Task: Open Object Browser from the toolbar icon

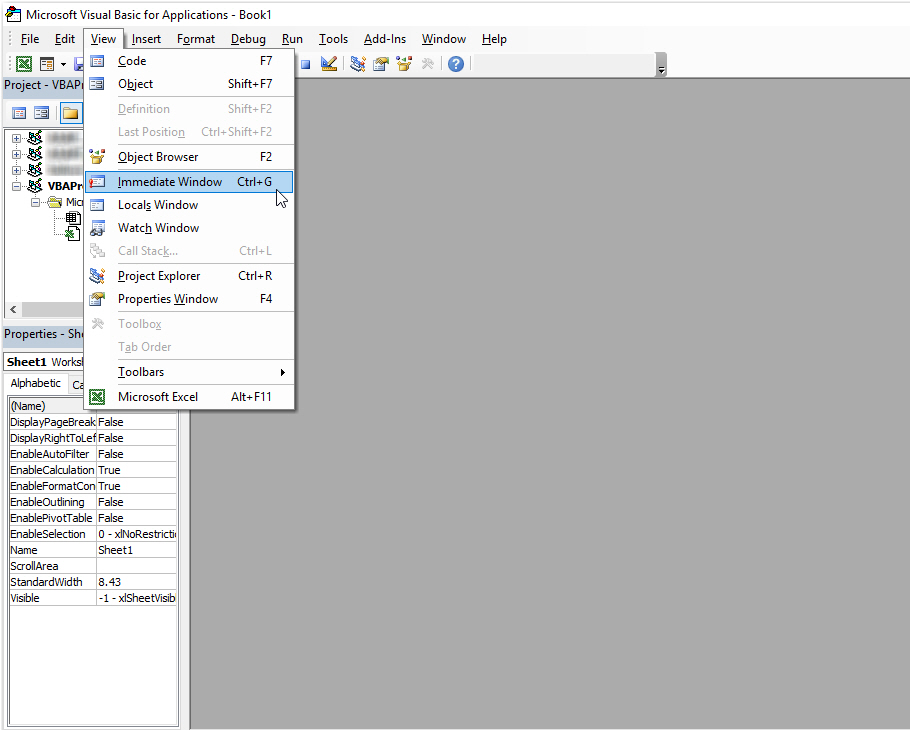Action: pos(404,64)
